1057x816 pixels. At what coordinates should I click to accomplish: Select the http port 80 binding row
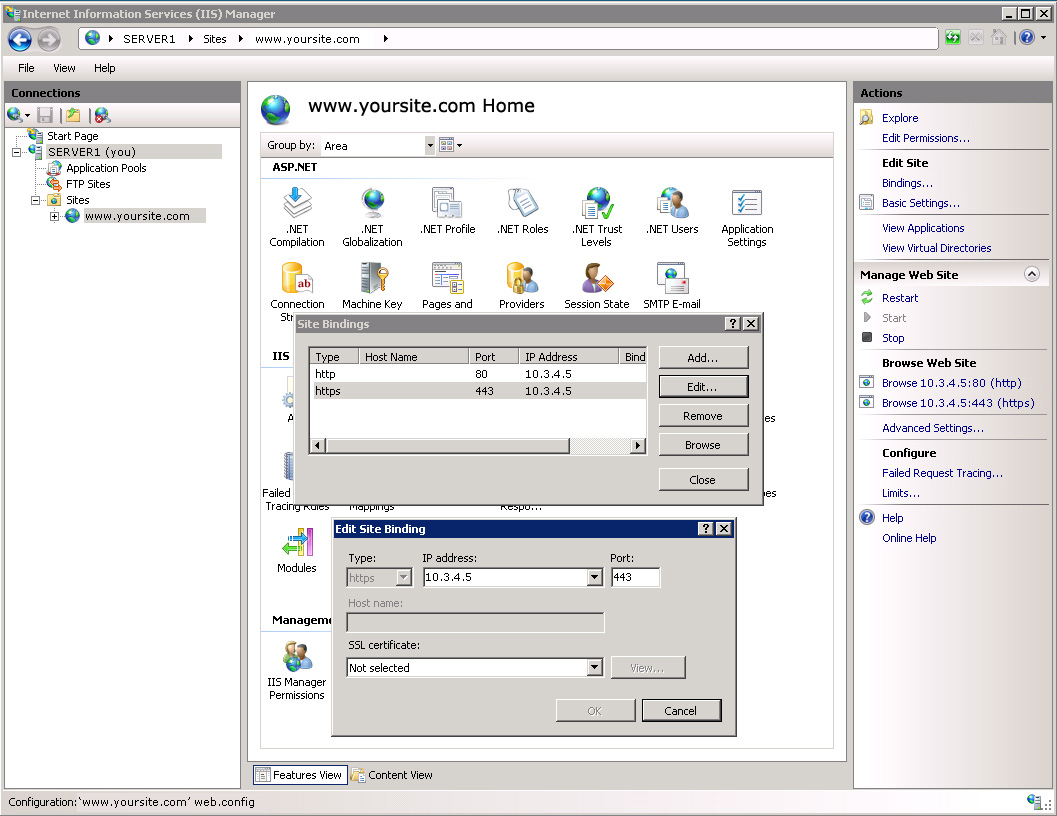click(x=478, y=374)
